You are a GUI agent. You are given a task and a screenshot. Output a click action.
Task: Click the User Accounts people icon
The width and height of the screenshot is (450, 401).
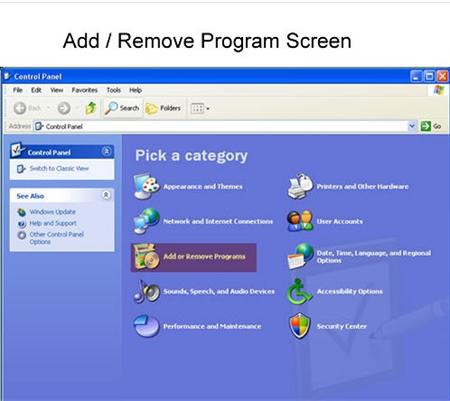tap(300, 221)
